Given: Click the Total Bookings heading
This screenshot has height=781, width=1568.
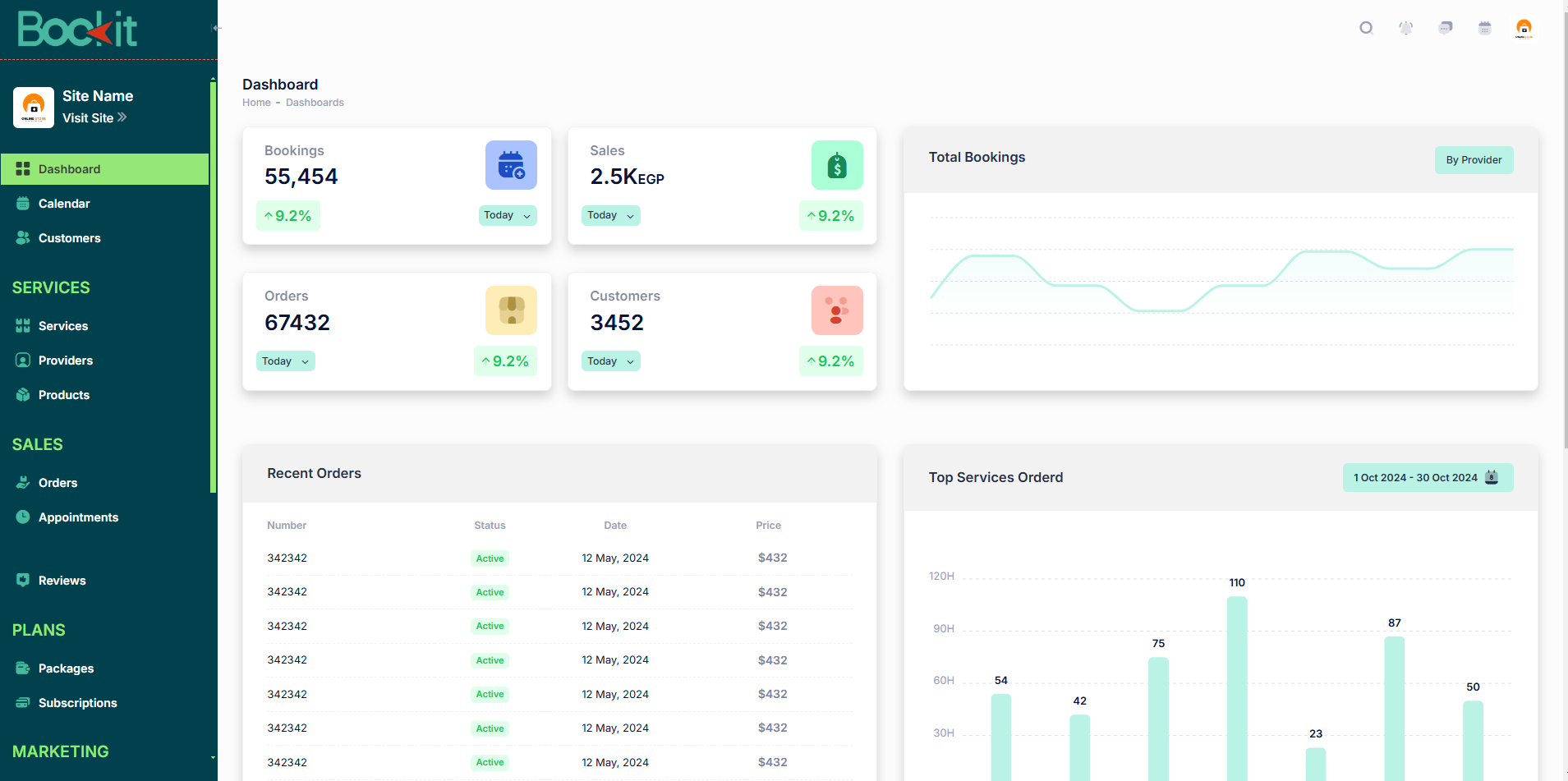Looking at the screenshot, I should point(977,157).
